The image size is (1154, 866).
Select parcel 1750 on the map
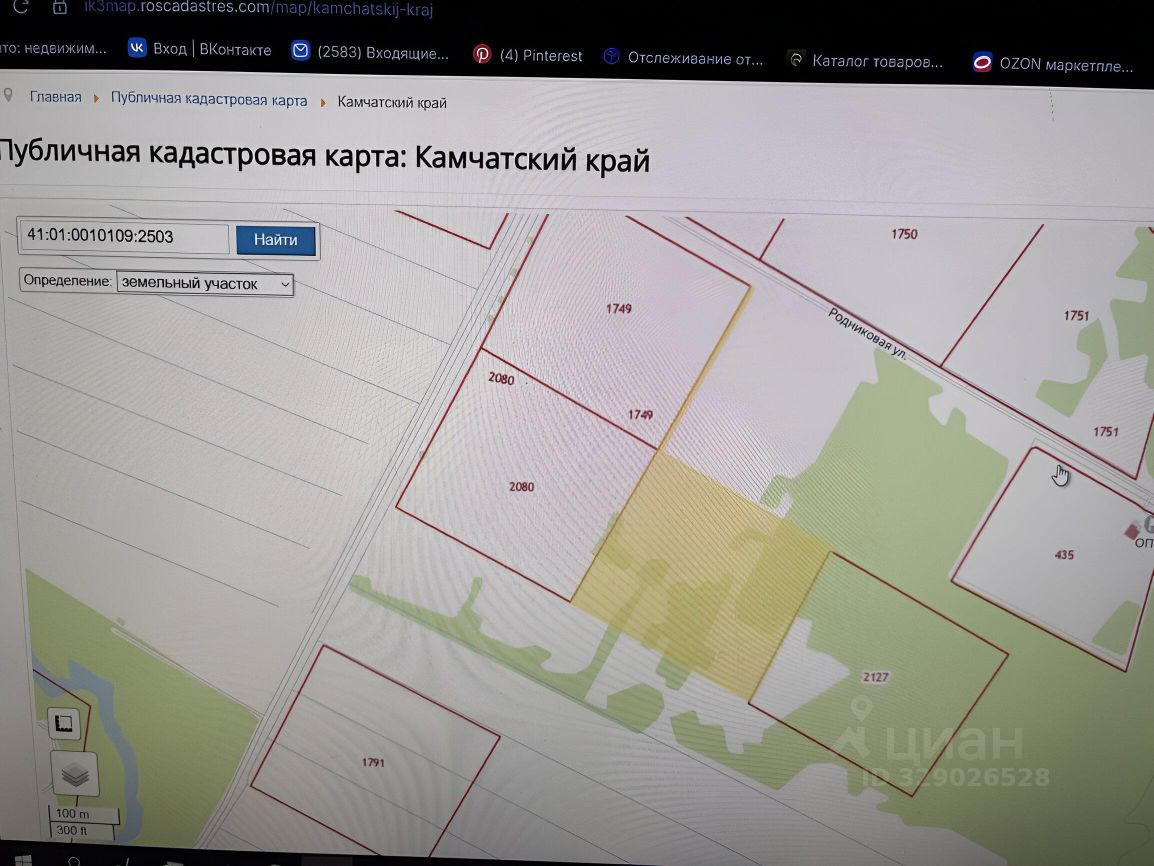tap(905, 234)
